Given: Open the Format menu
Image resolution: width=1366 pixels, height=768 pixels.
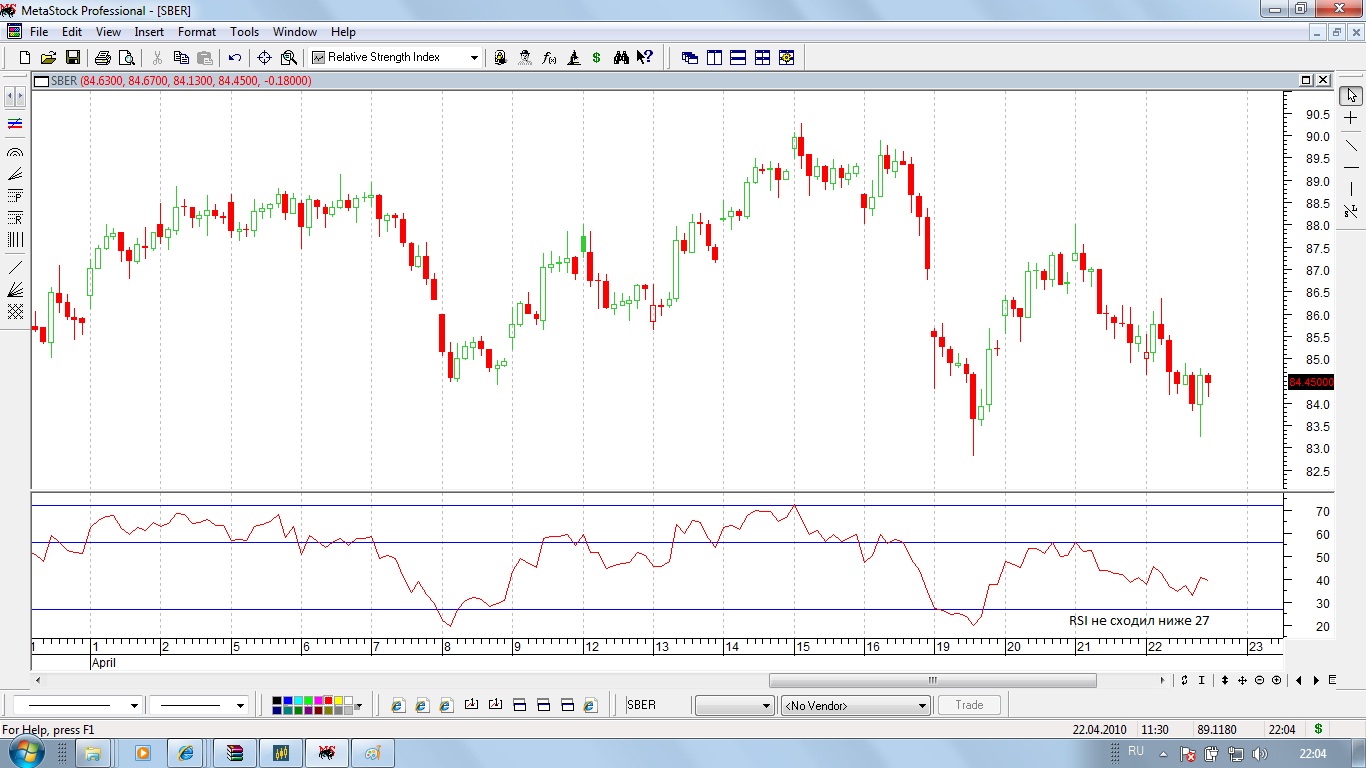Looking at the screenshot, I should [196, 32].
